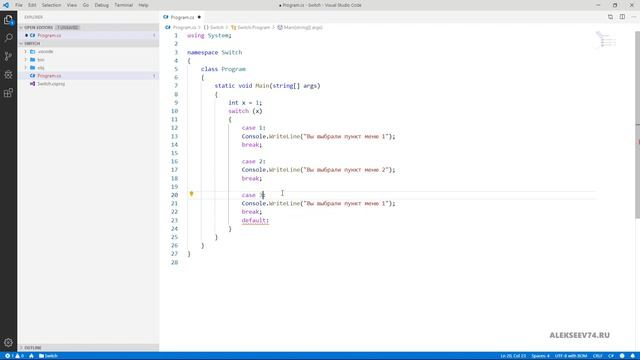Open the Manage gear menu
Image resolution: width=640 pixels, height=360 pixels.
click(x=8, y=342)
